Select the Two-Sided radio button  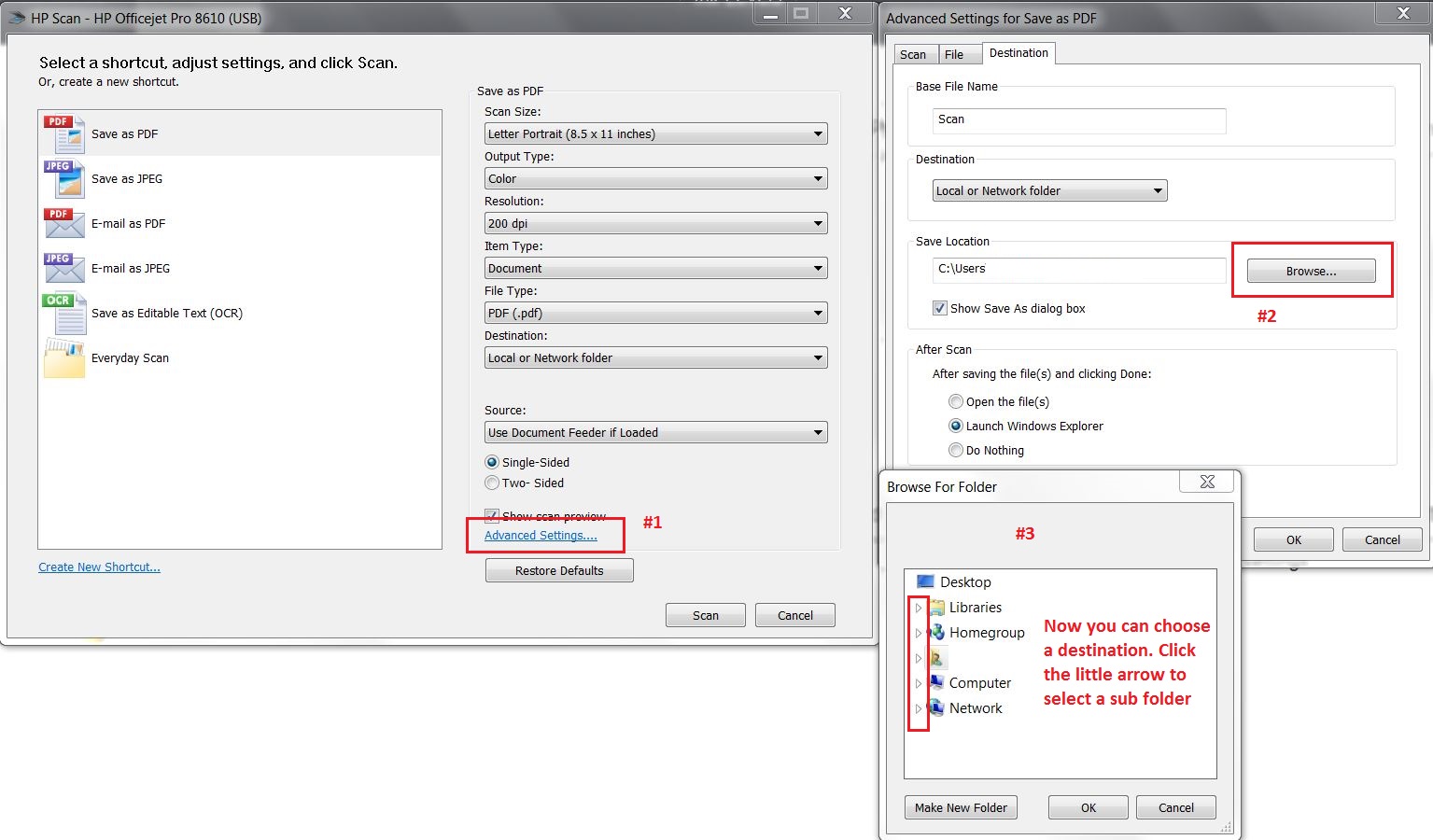tap(492, 483)
